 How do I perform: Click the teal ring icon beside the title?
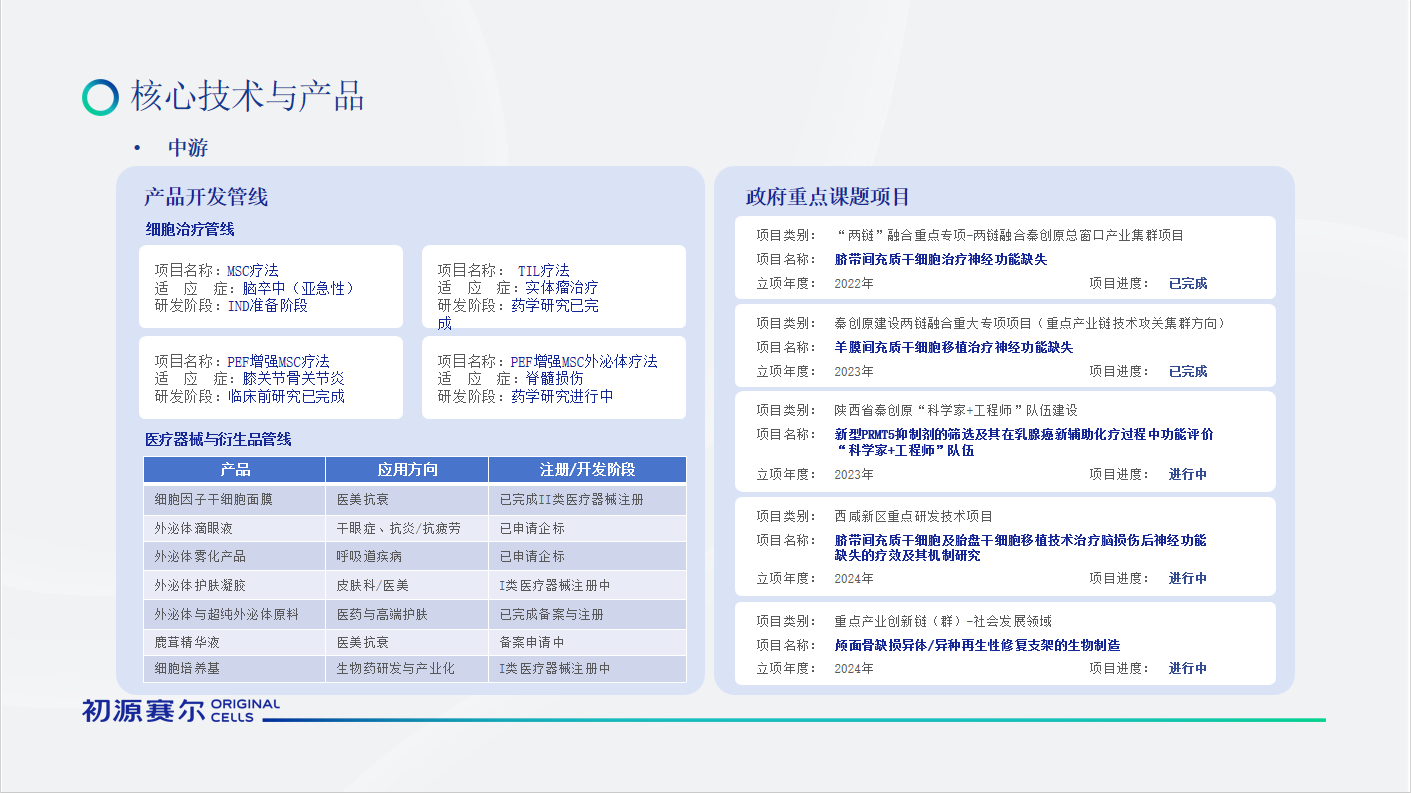click(x=100, y=97)
